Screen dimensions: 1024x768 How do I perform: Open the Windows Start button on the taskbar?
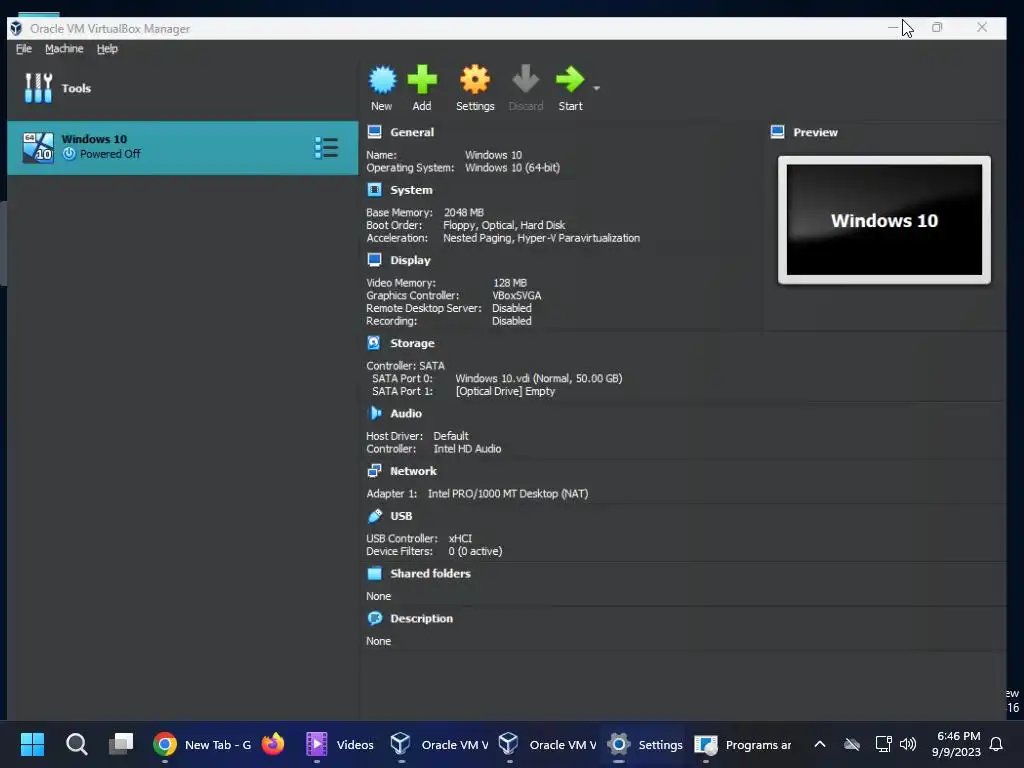[x=32, y=744]
